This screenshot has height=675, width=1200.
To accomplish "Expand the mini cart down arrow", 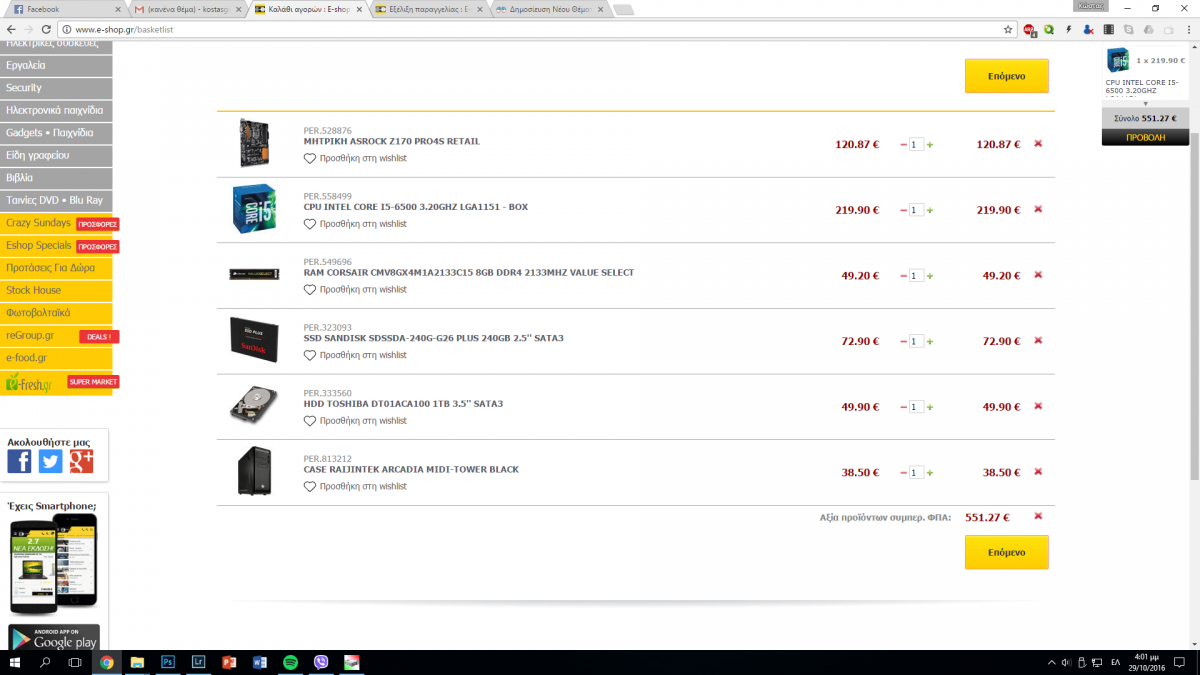I will [x=1146, y=103].
